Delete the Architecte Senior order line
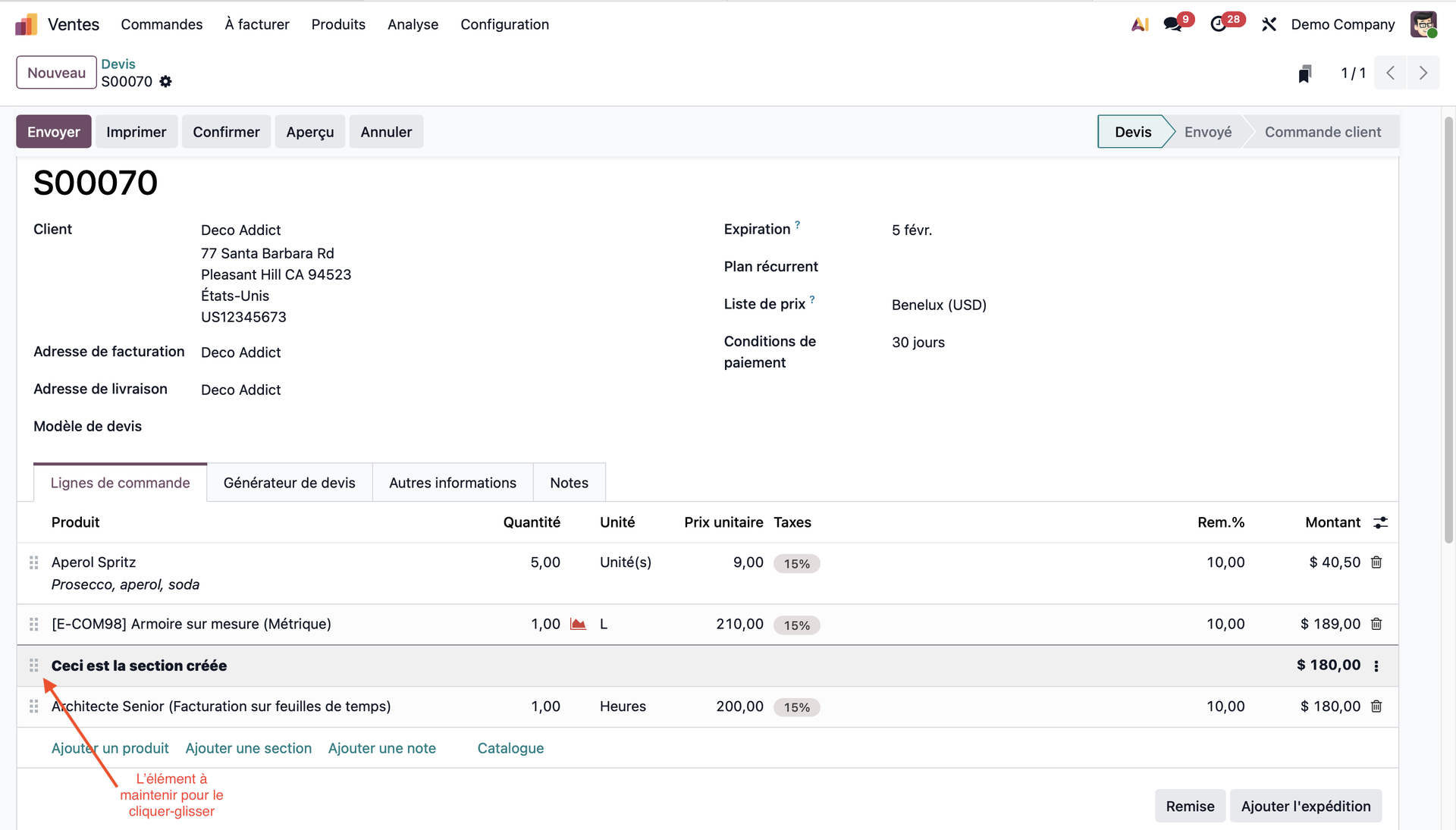Viewport: 1456px width, 830px height. pos(1376,706)
